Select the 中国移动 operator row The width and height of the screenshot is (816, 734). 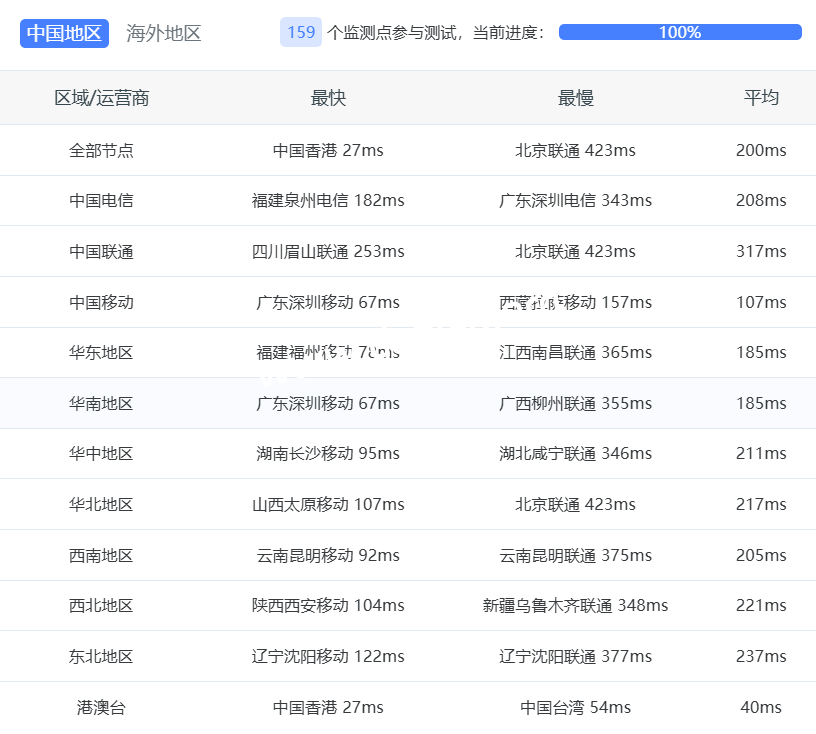(x=101, y=302)
